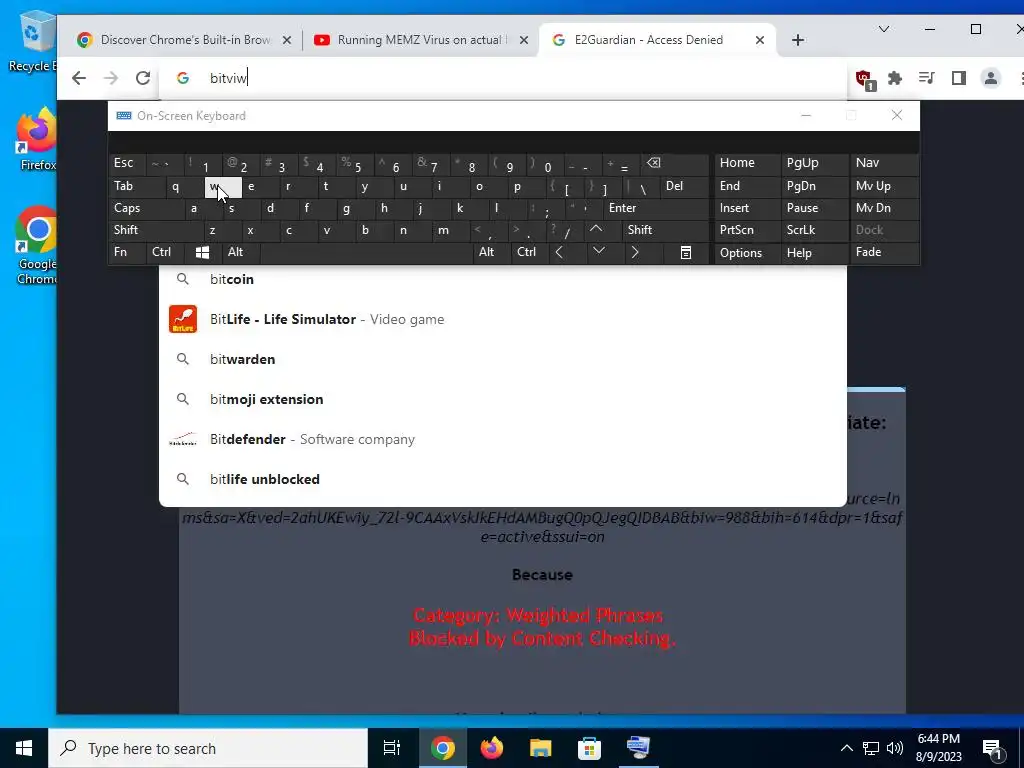Open Task View on the taskbar

click(392, 748)
